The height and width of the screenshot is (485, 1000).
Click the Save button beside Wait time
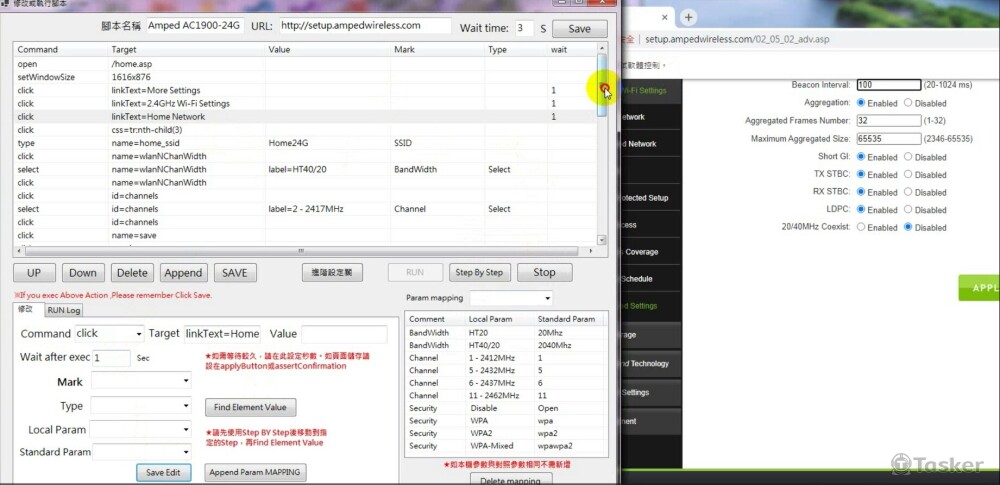(x=579, y=28)
